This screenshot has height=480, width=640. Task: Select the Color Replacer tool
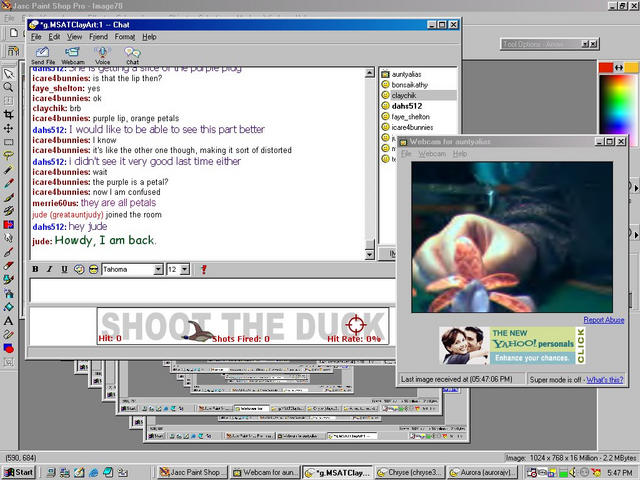8,224
